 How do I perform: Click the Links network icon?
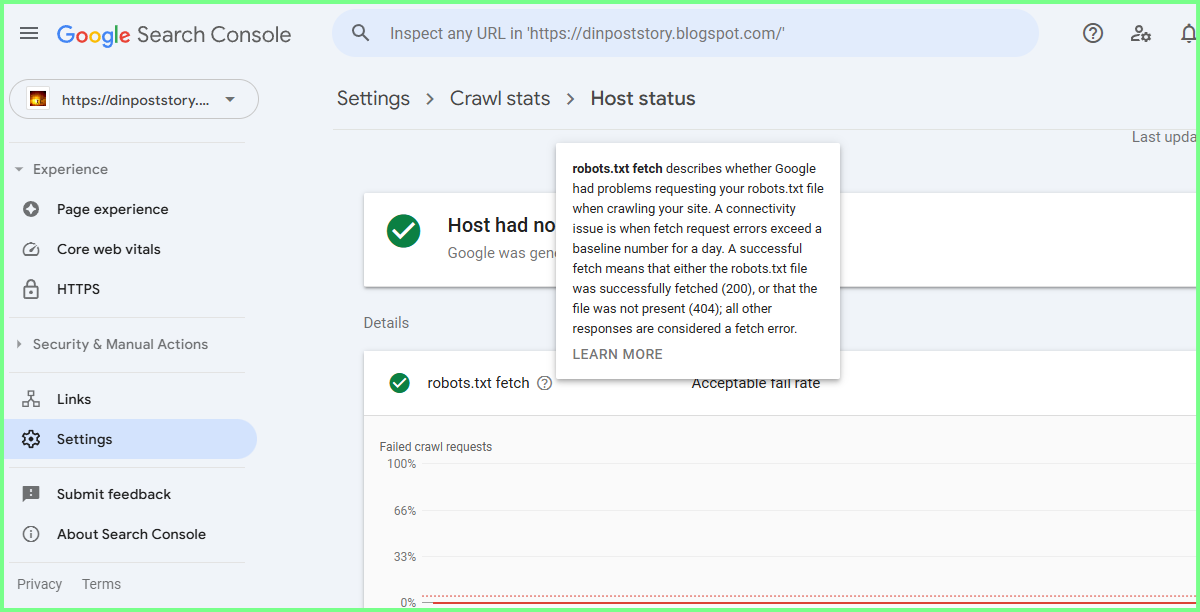(x=31, y=399)
